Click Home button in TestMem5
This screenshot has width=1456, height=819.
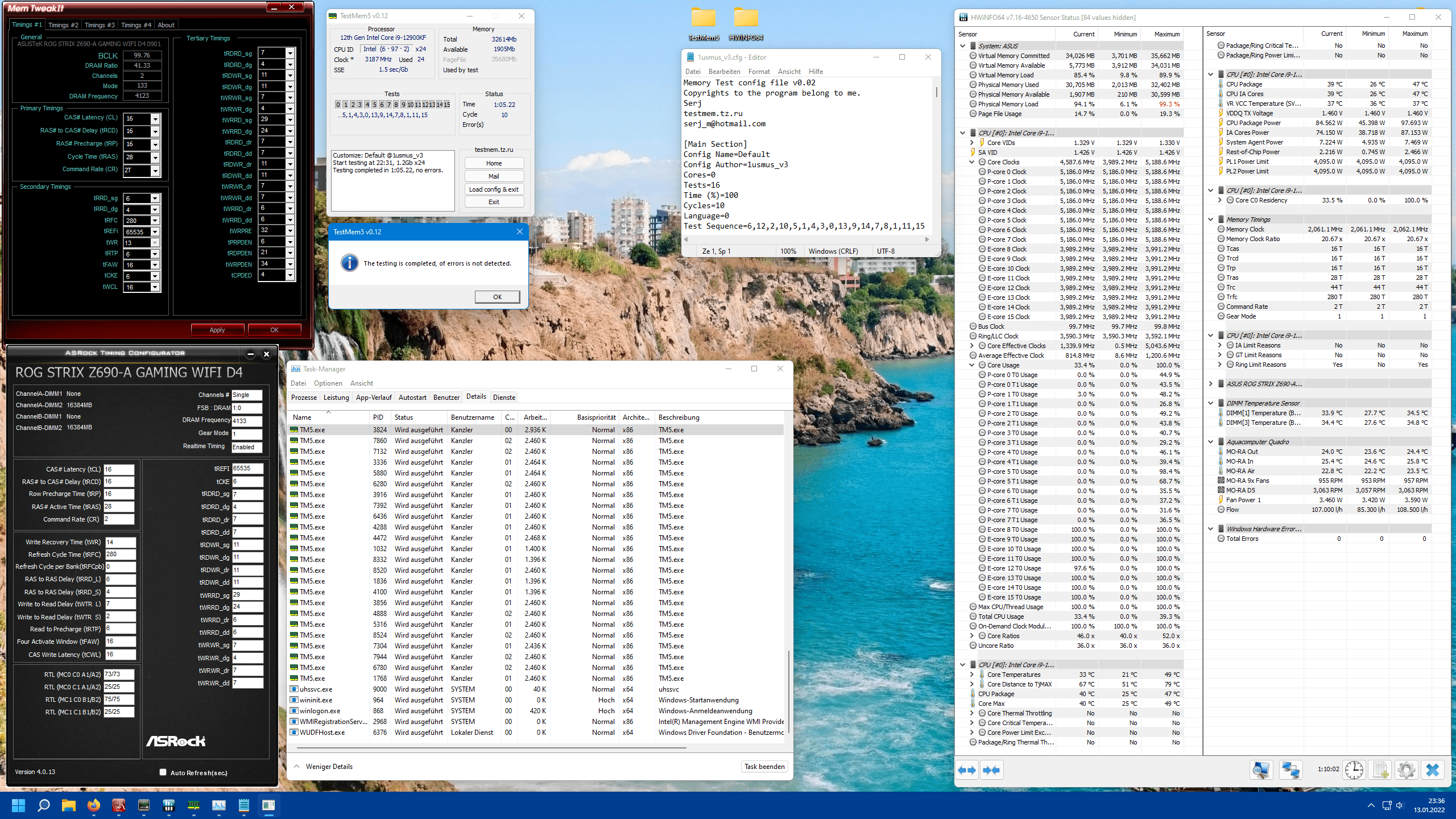pos(494,163)
